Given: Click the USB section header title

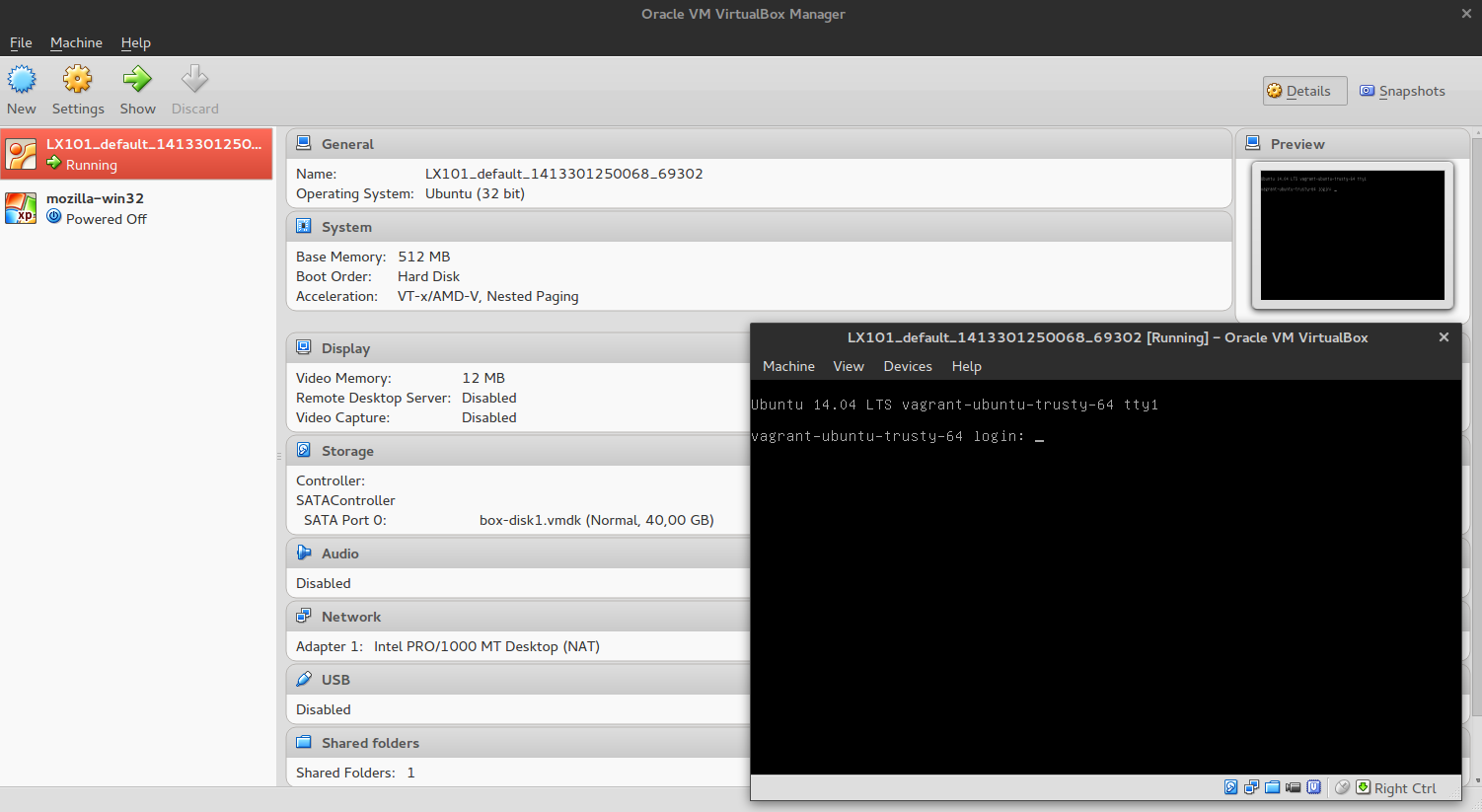Looking at the screenshot, I should 335,680.
